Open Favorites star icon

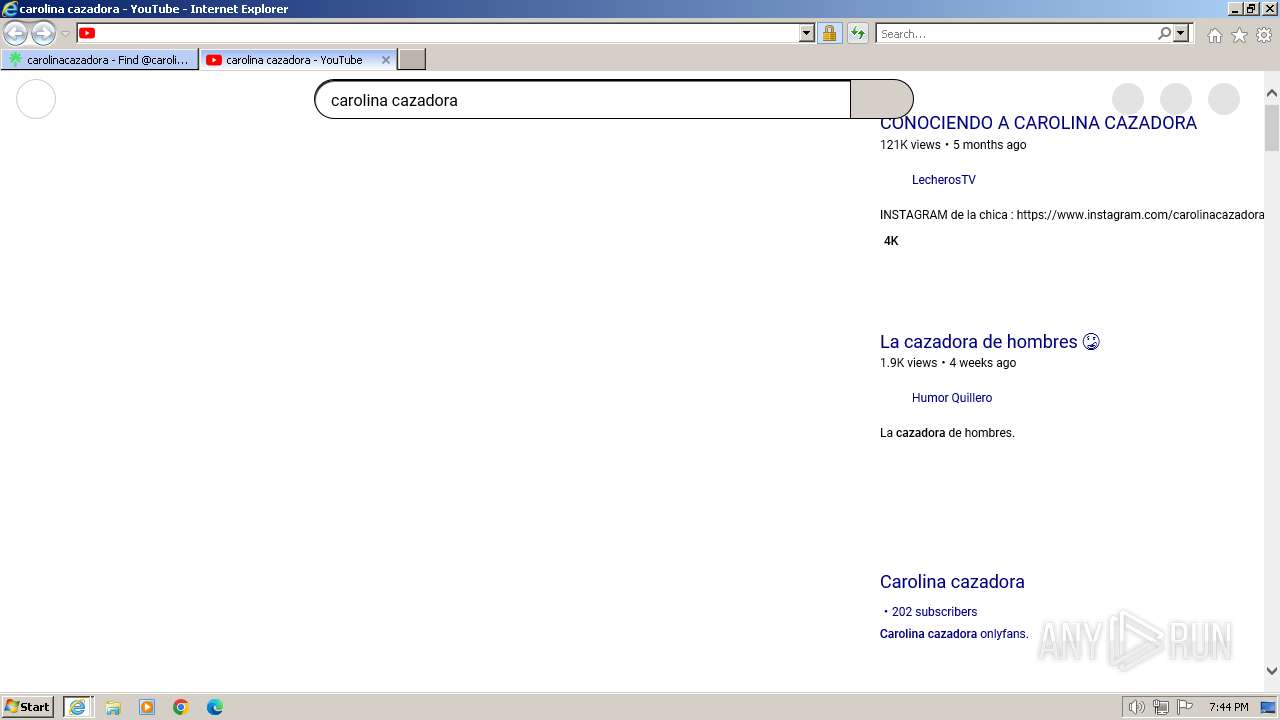(x=1239, y=35)
